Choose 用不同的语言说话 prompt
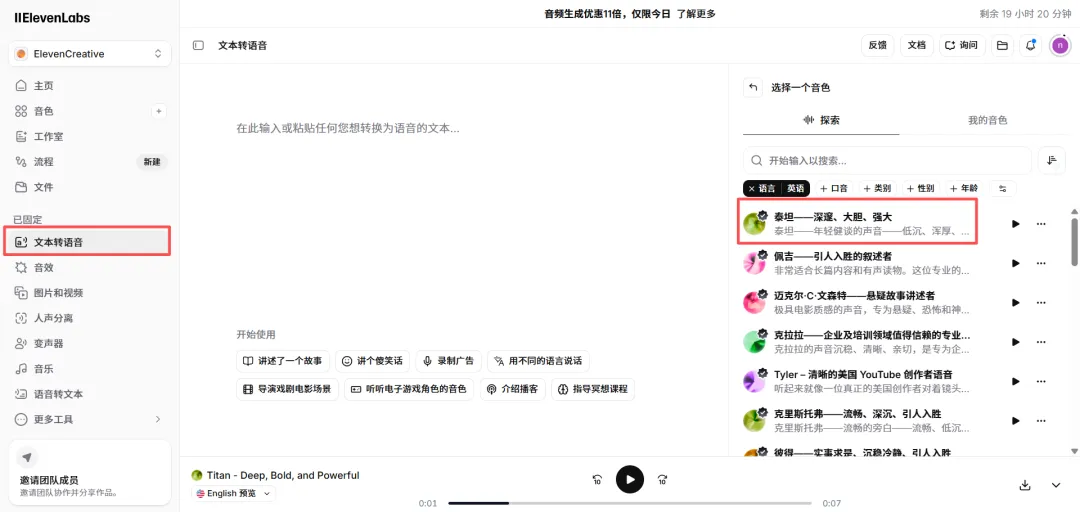1080x512 pixels. click(539, 361)
